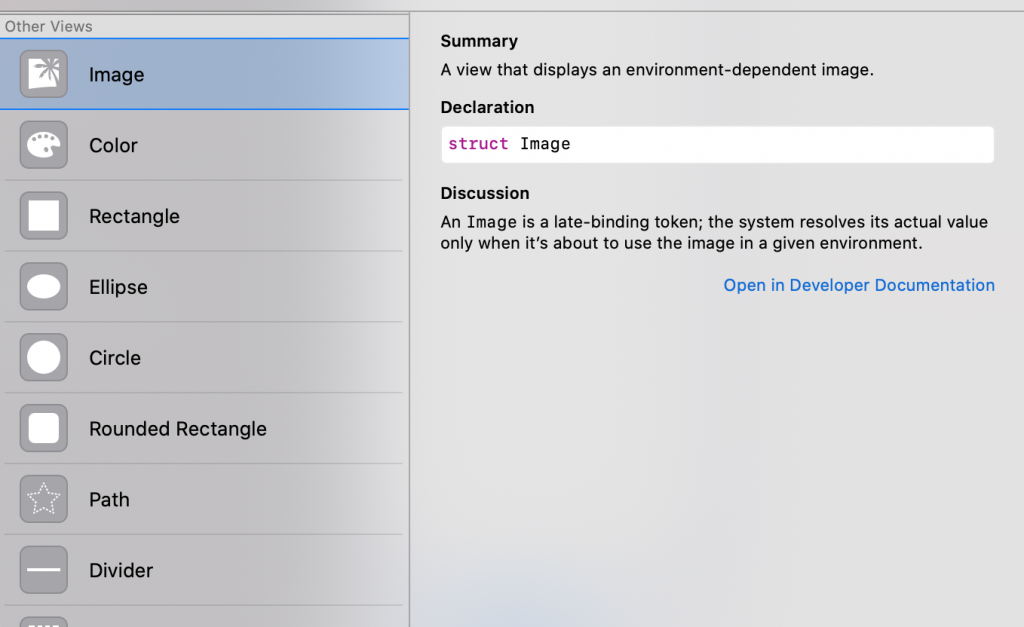1024x627 pixels.
Task: Choose the Color list entry
Action: coord(113,146)
